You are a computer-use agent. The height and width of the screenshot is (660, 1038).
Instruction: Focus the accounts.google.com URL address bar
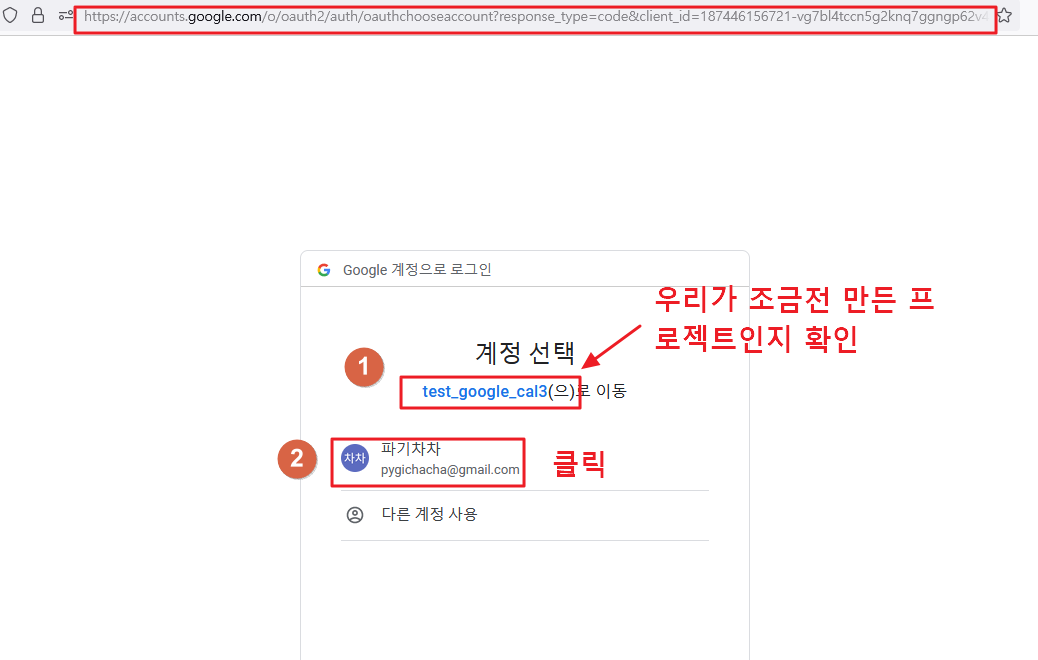point(535,17)
